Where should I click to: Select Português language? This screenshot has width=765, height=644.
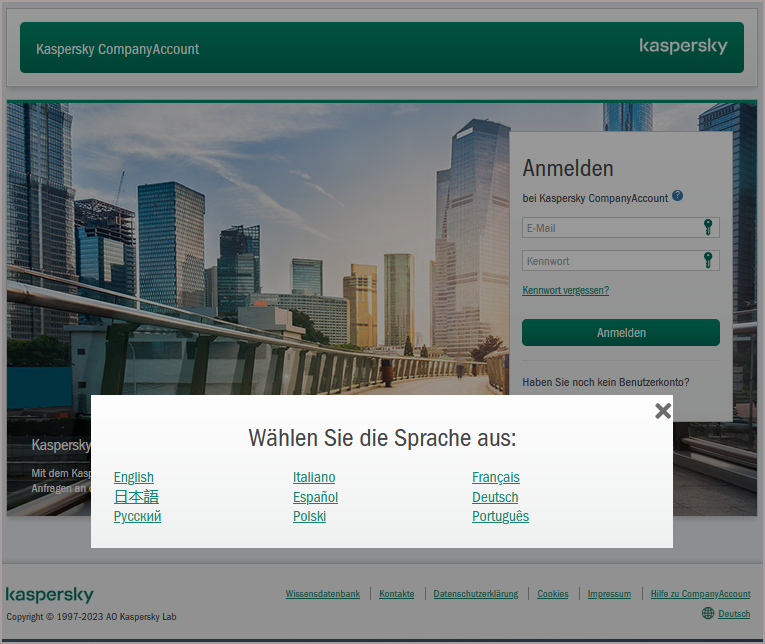coord(500,516)
